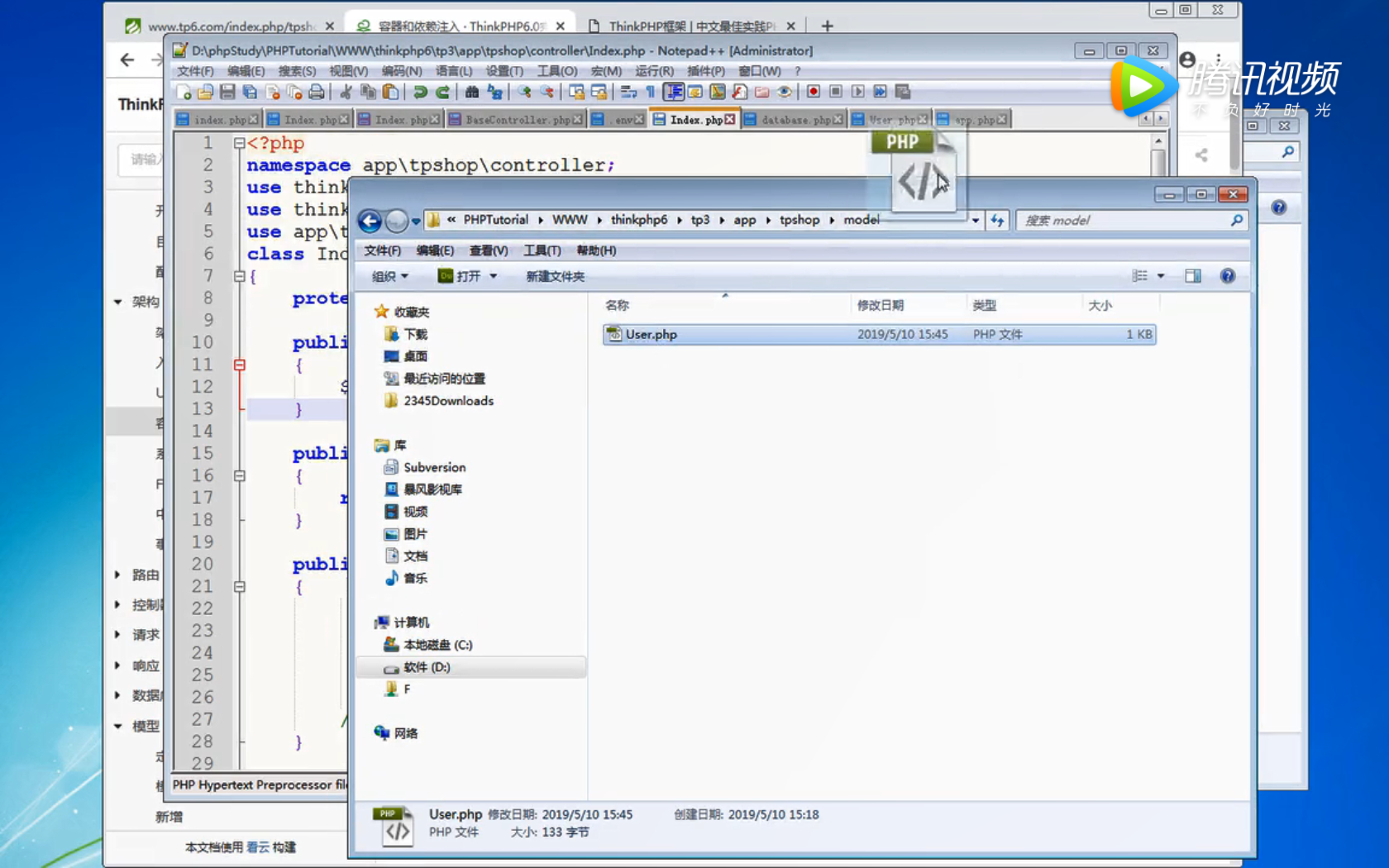Click Explorer's blue Back arrow button
The height and width of the screenshot is (868, 1389).
pos(370,221)
